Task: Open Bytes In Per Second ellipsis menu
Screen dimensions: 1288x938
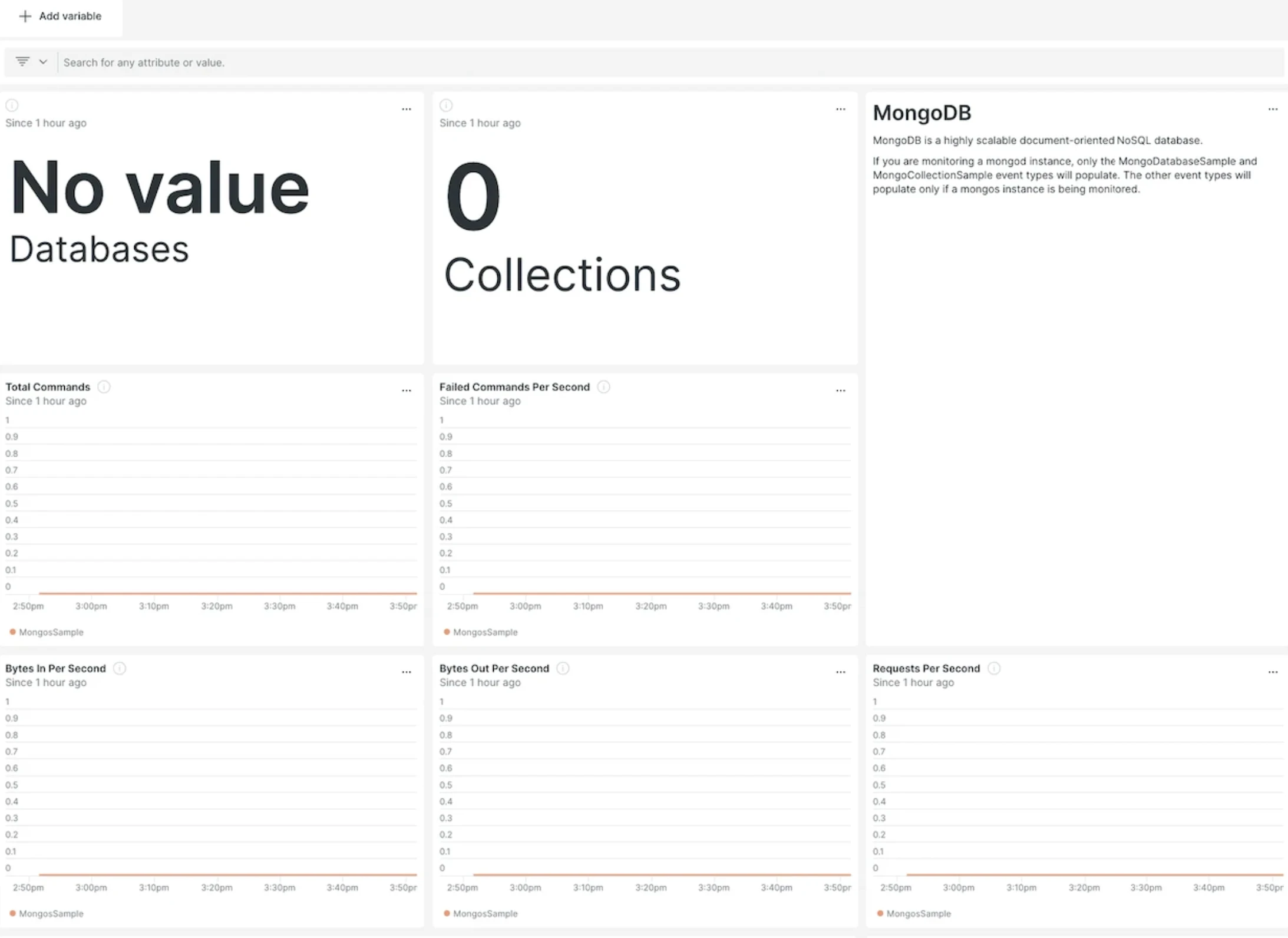Action: pyautogui.click(x=407, y=672)
